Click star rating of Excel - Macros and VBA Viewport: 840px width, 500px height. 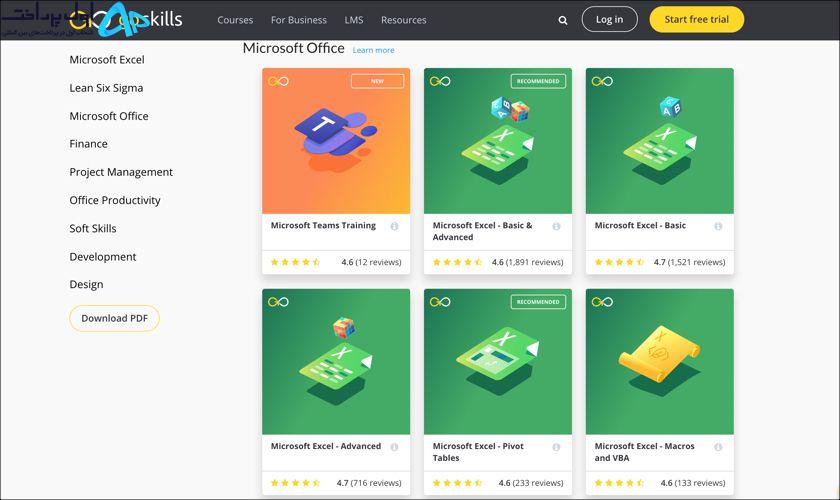(x=619, y=483)
